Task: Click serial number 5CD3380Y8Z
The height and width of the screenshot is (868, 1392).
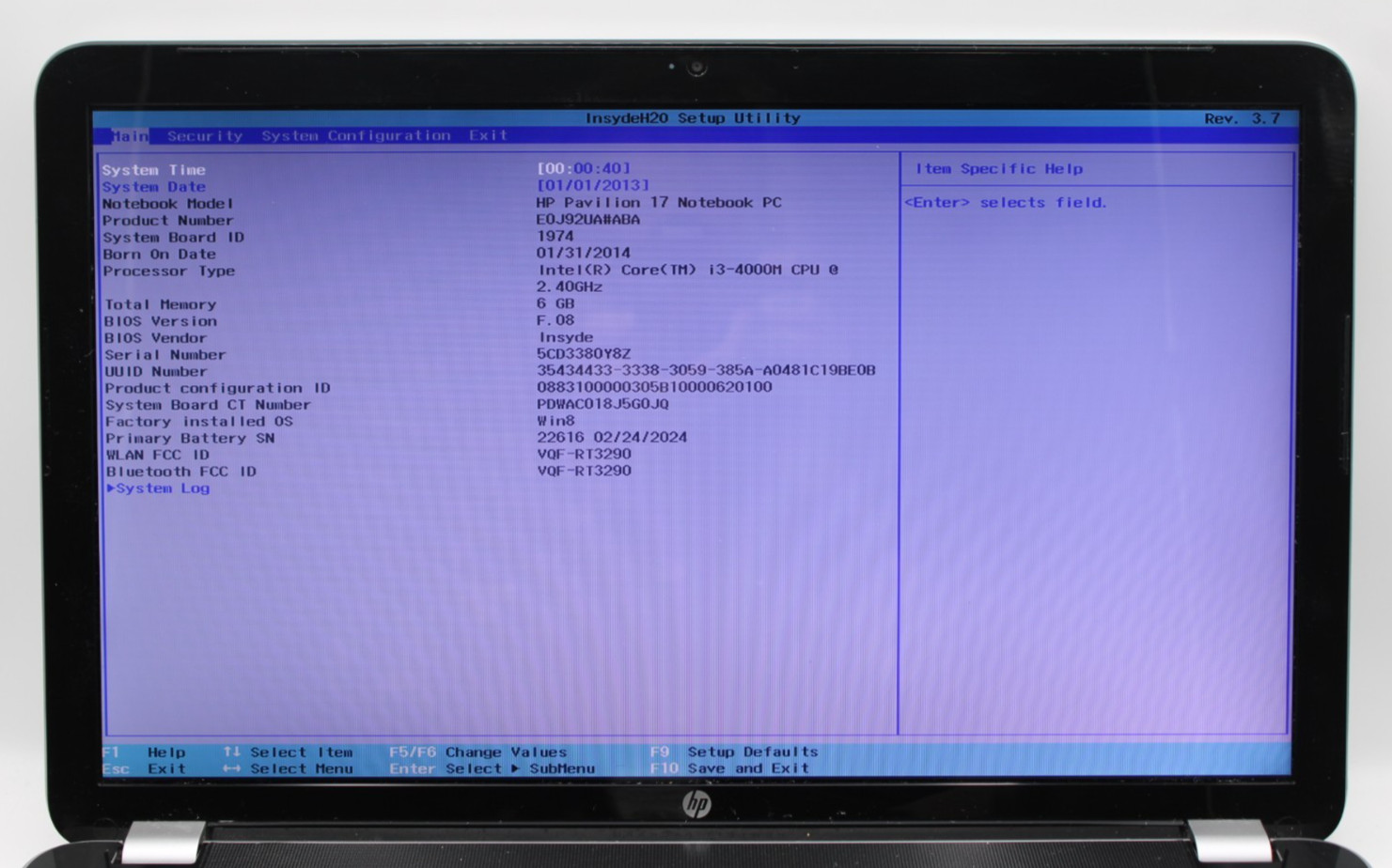Action: (584, 355)
